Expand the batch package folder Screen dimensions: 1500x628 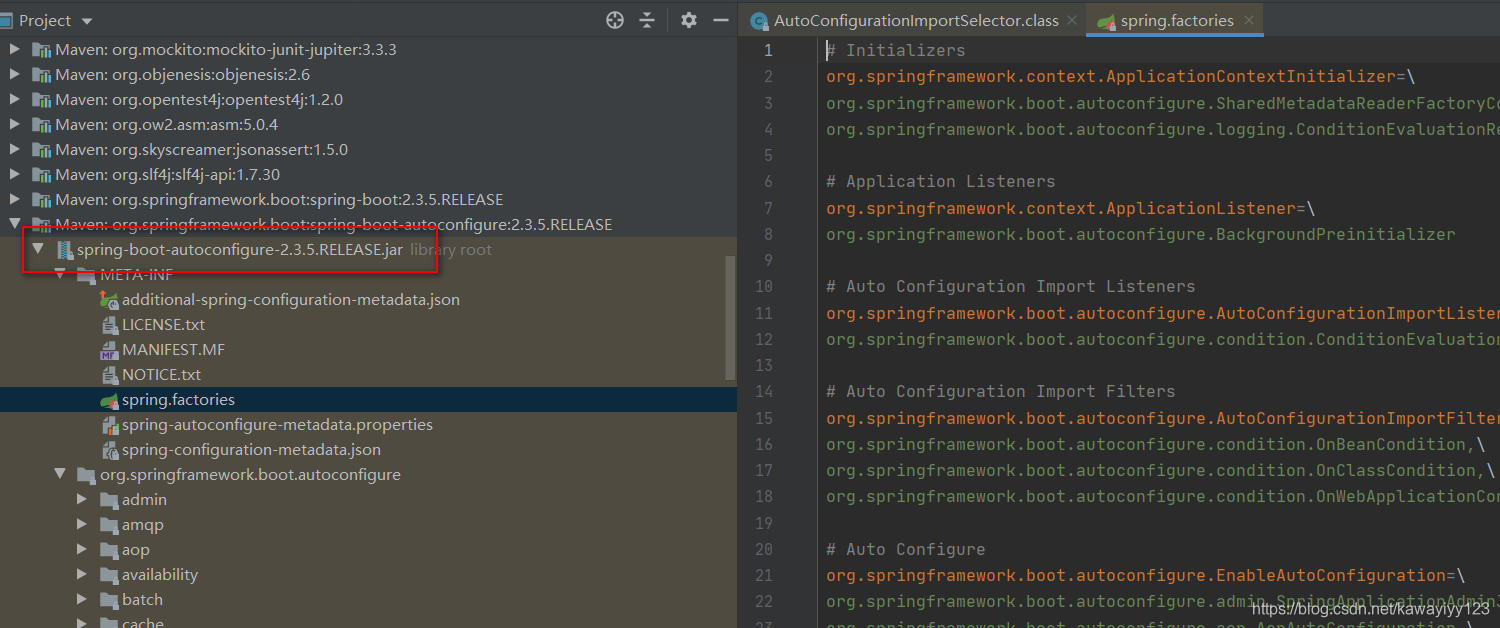click(x=83, y=599)
